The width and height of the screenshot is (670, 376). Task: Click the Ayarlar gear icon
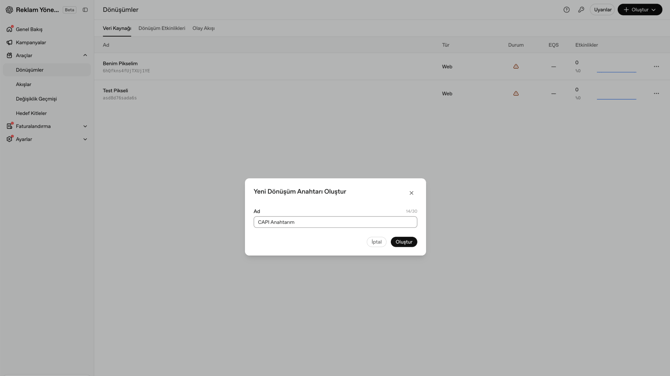(x=9, y=139)
